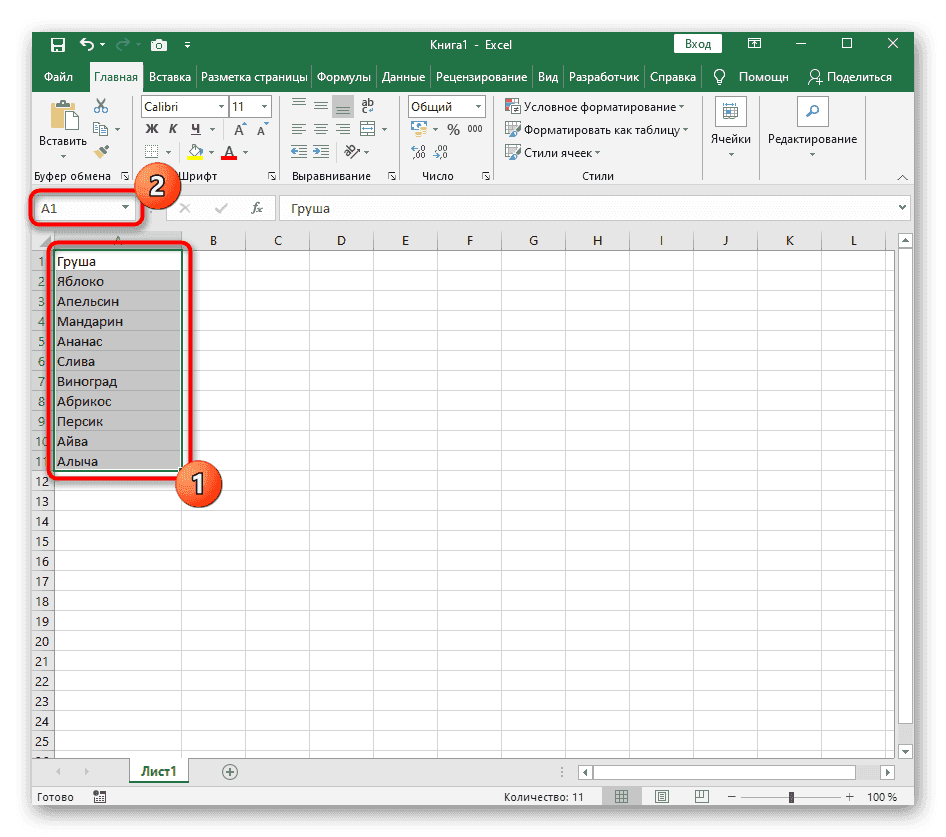The width and height of the screenshot is (946, 837).
Task: Toggle Bold (Ж) formatting
Action: pyautogui.click(x=152, y=130)
